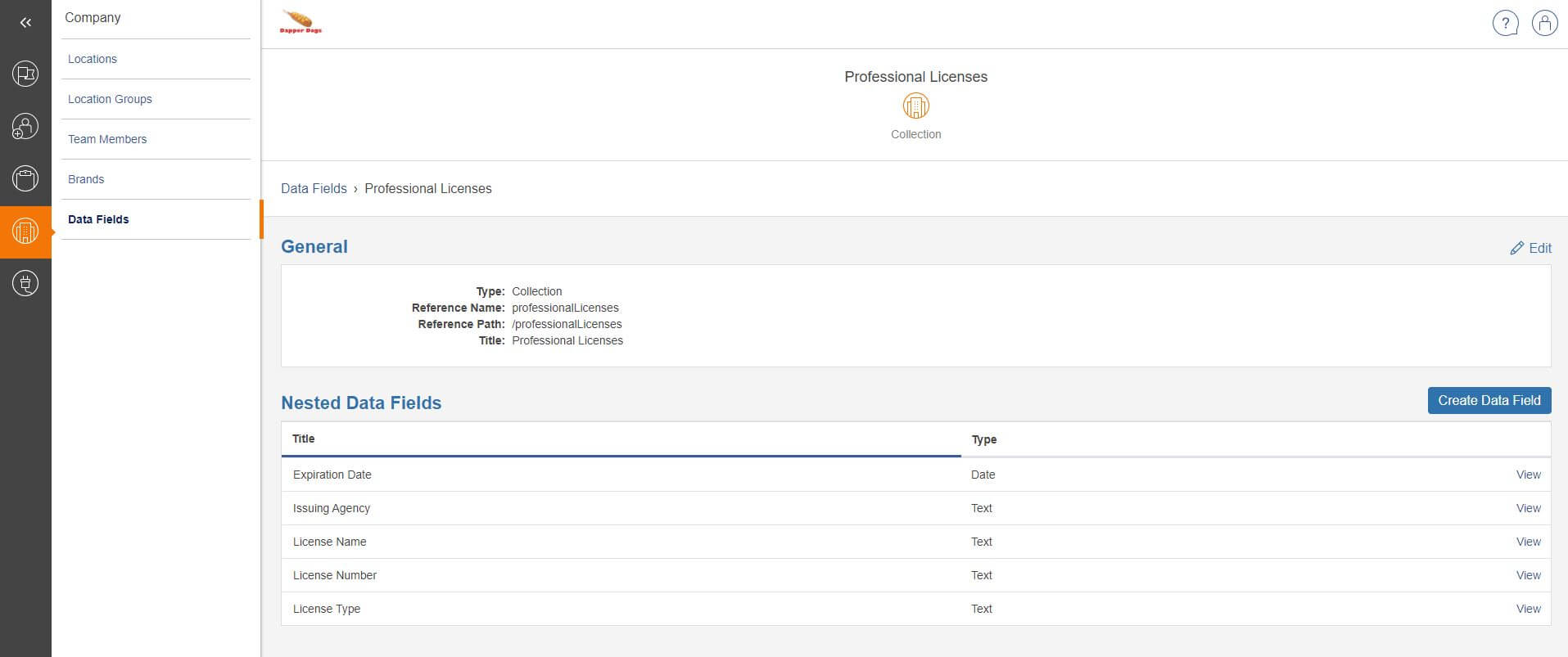
Task: Click the help question mark icon
Action: [1505, 24]
